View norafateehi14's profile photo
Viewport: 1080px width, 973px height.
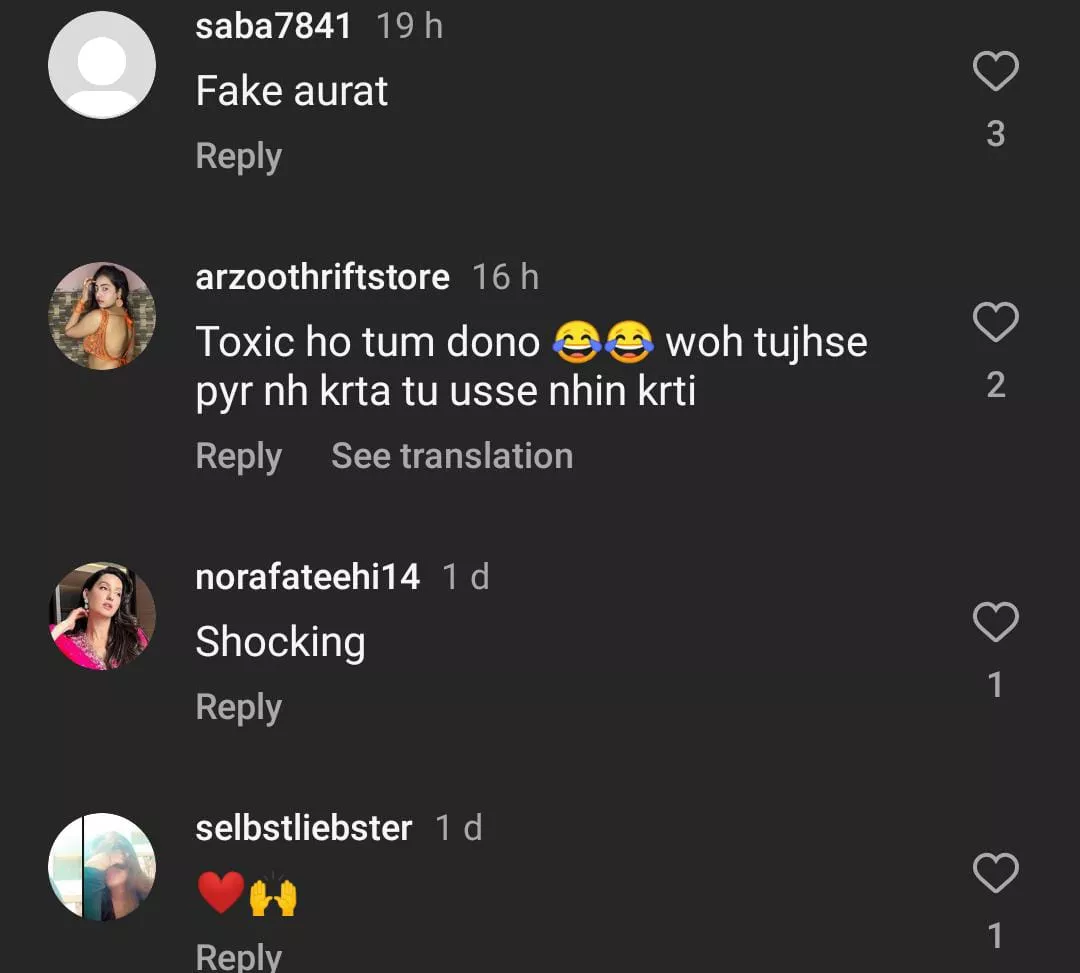click(102, 616)
